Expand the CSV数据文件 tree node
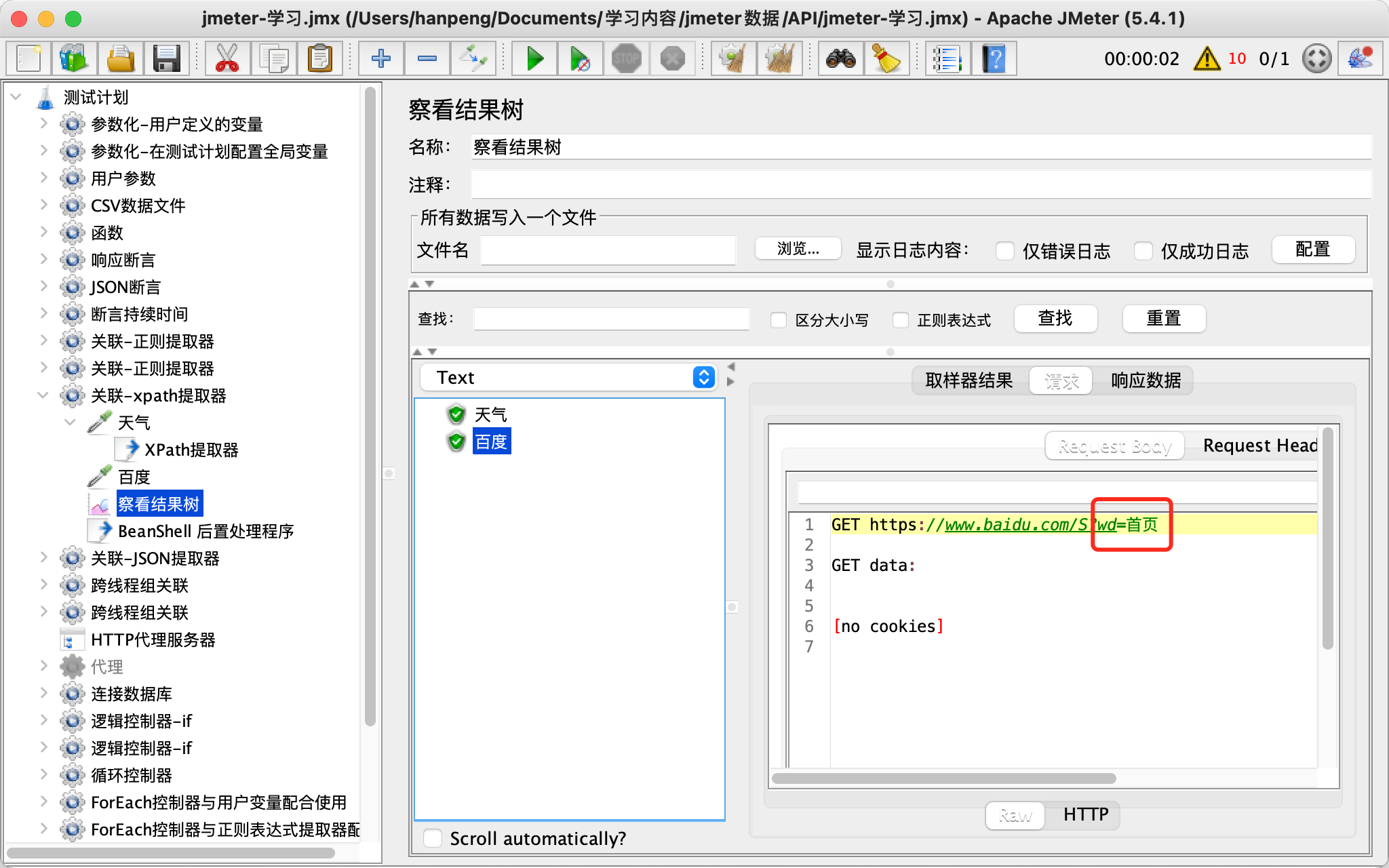The height and width of the screenshot is (868, 1389). click(43, 205)
